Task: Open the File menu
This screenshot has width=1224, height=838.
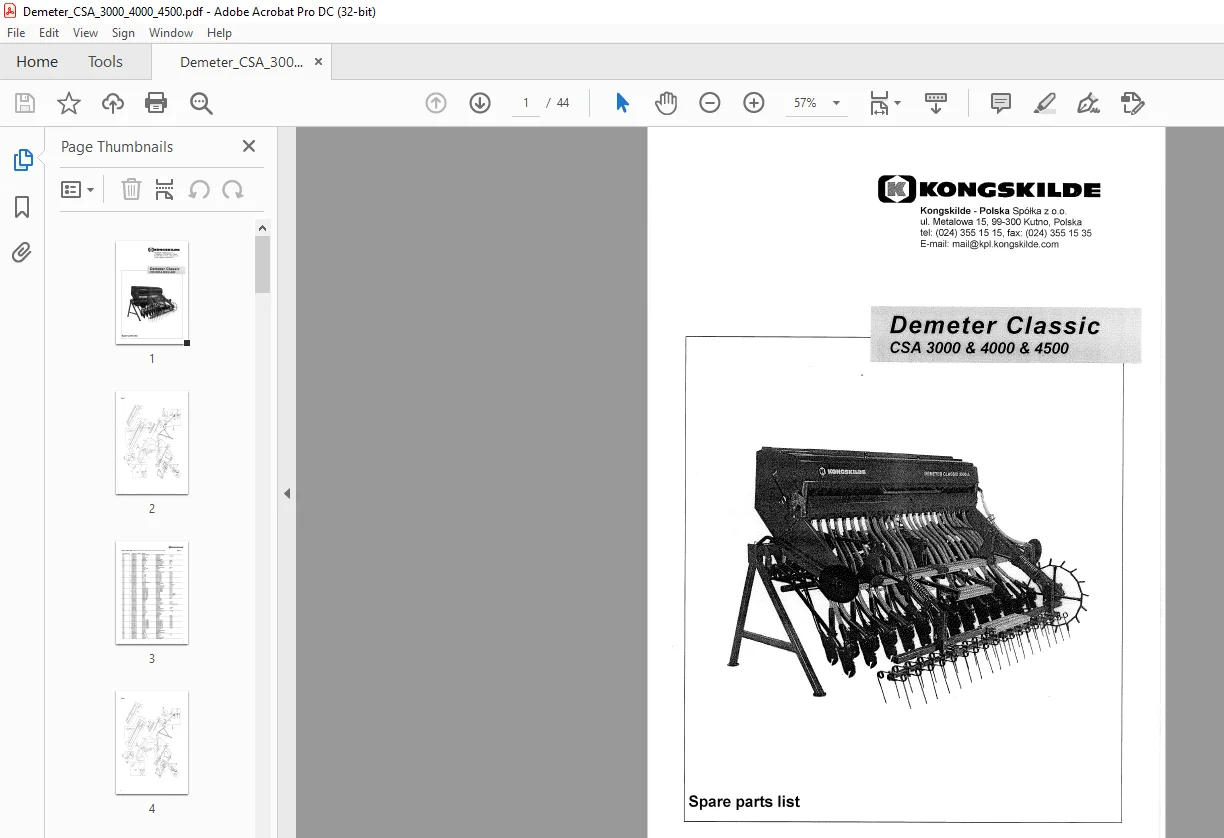Action: [x=16, y=33]
